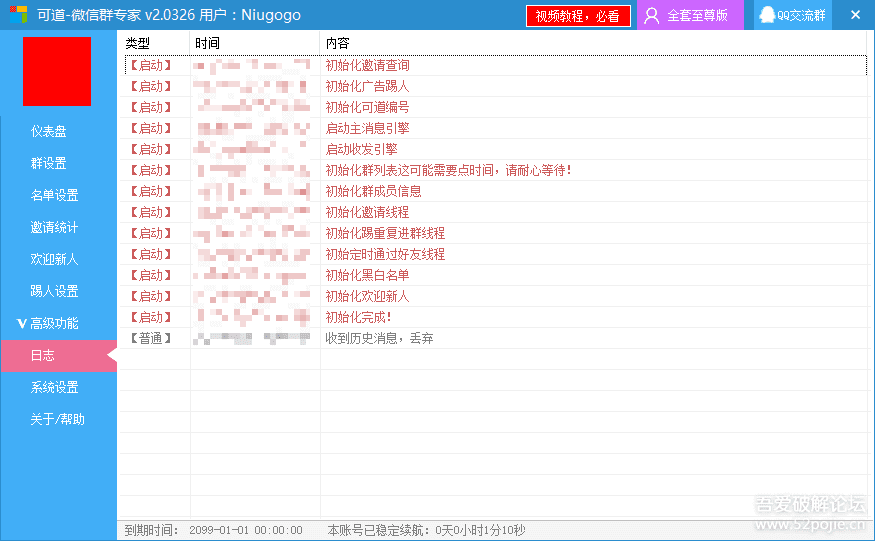This screenshot has width=875, height=541.
Task: Select the 收到历史消息，丢弃 log row
Action: (x=495, y=338)
